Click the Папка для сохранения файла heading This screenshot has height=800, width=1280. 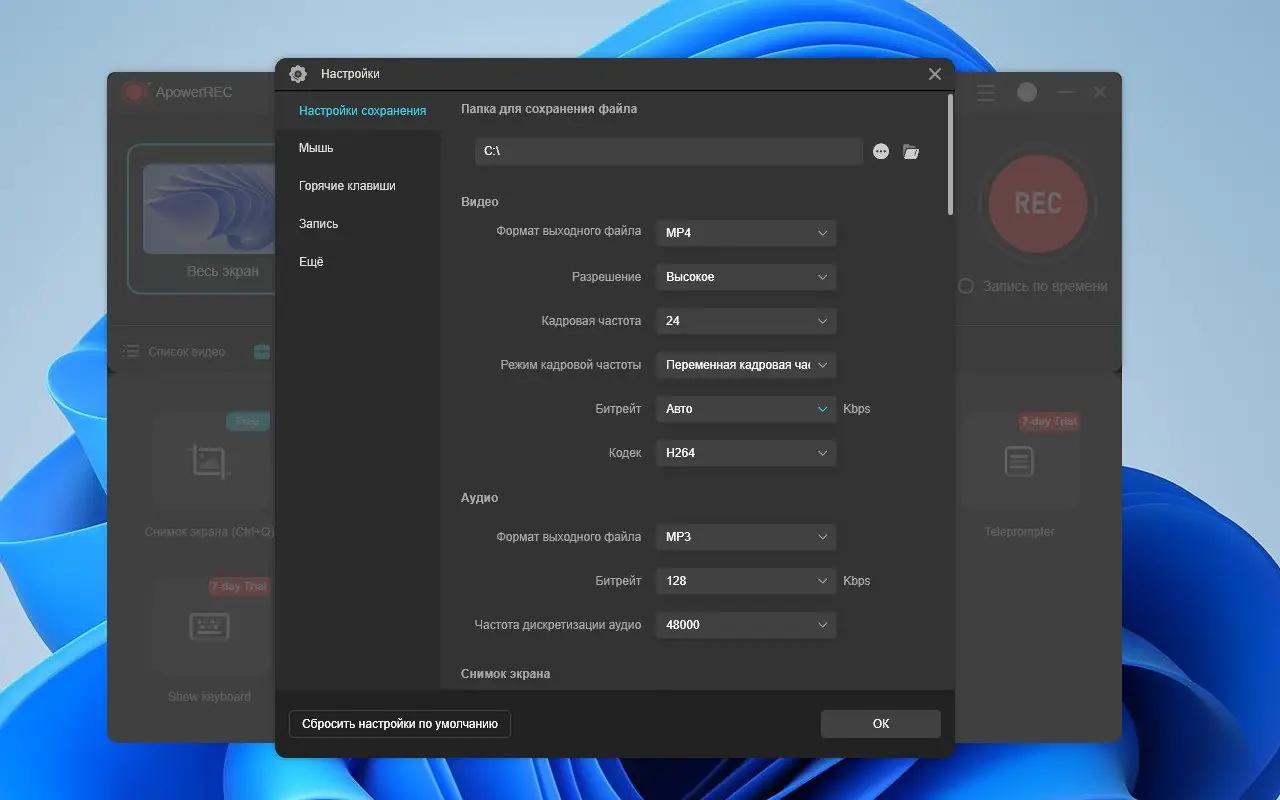[549, 109]
